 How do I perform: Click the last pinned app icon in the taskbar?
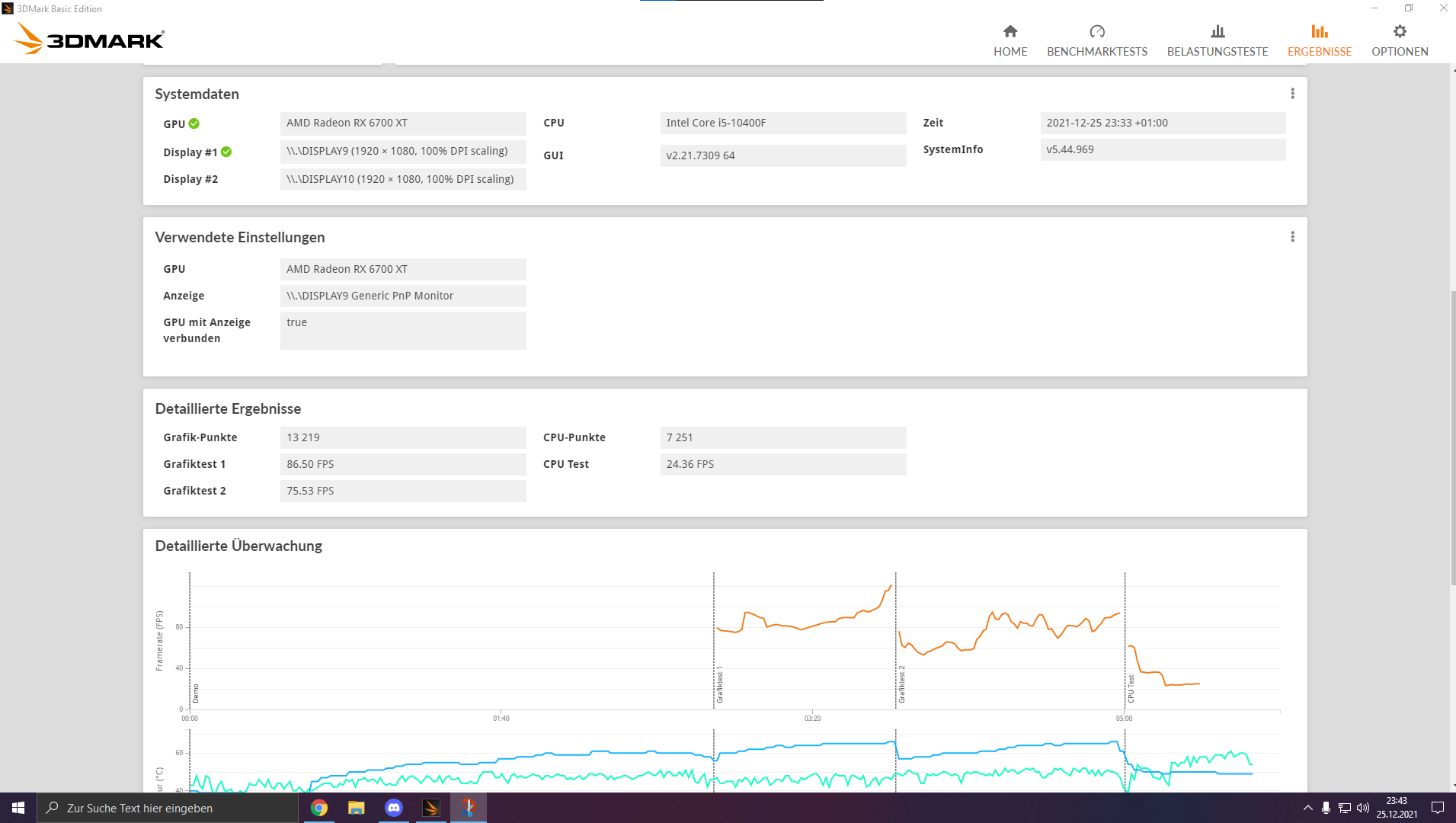click(x=469, y=808)
